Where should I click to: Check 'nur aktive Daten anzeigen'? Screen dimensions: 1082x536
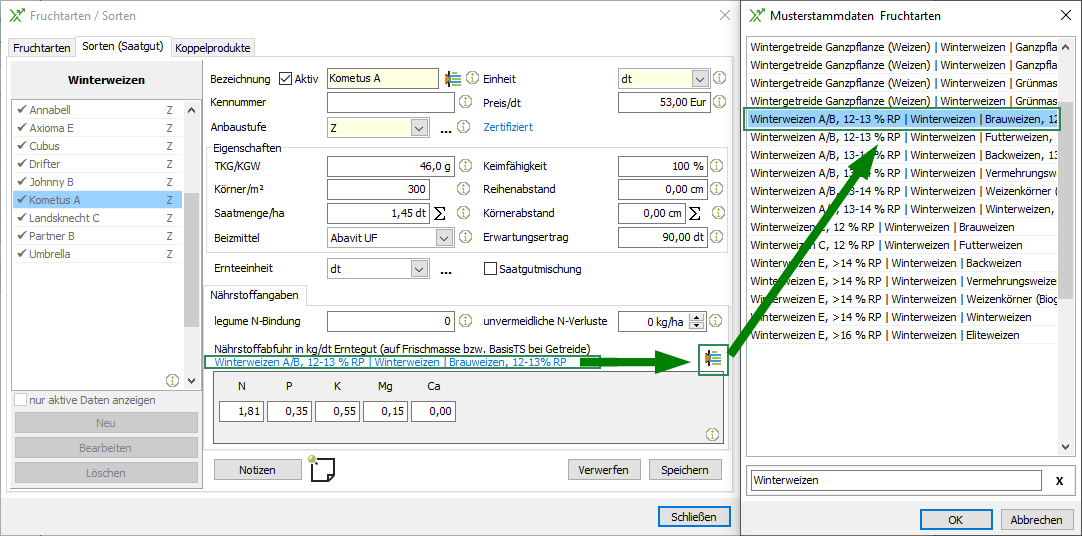20,400
